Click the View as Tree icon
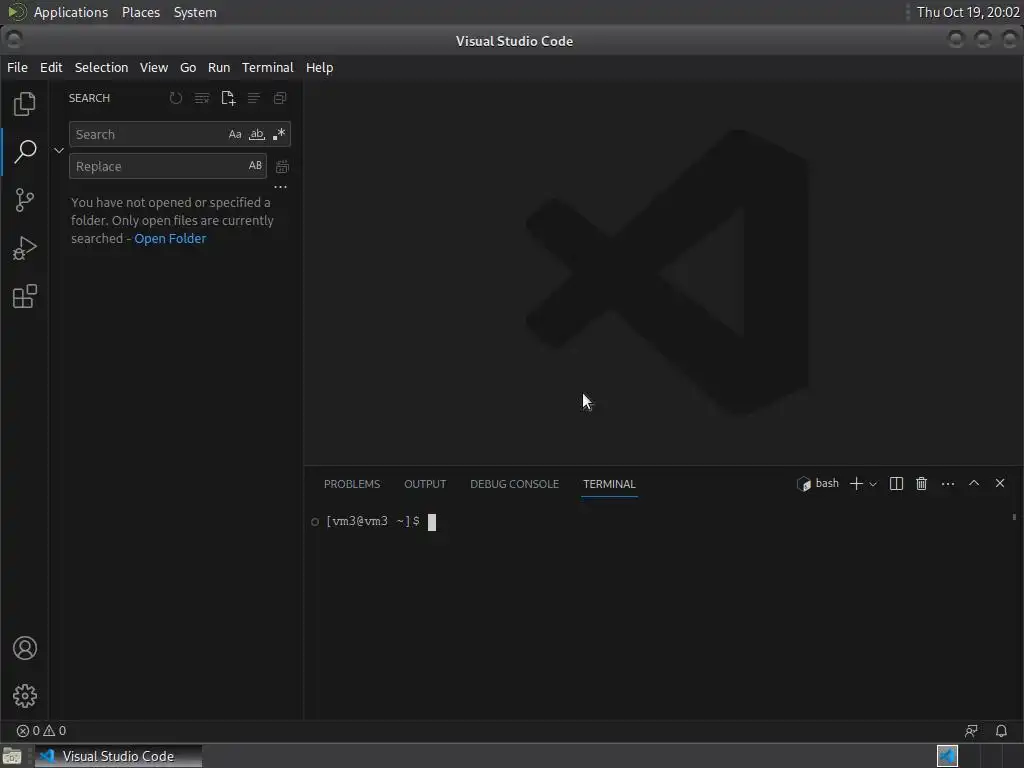This screenshot has height=768, width=1024. tap(253, 98)
